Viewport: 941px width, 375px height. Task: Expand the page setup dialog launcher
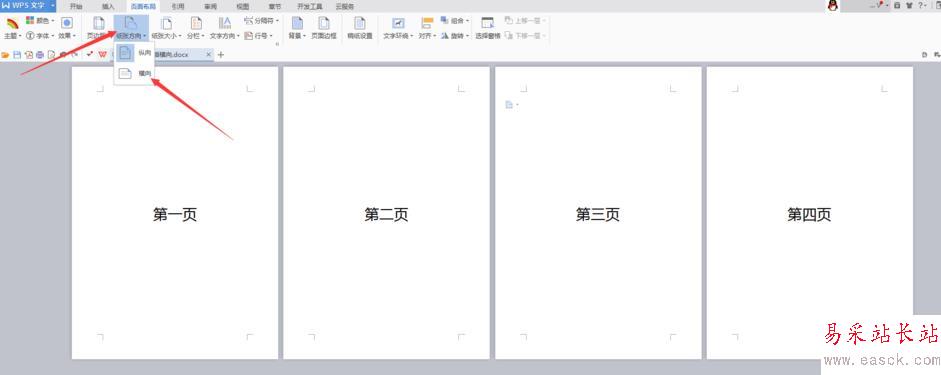[x=277, y=44]
